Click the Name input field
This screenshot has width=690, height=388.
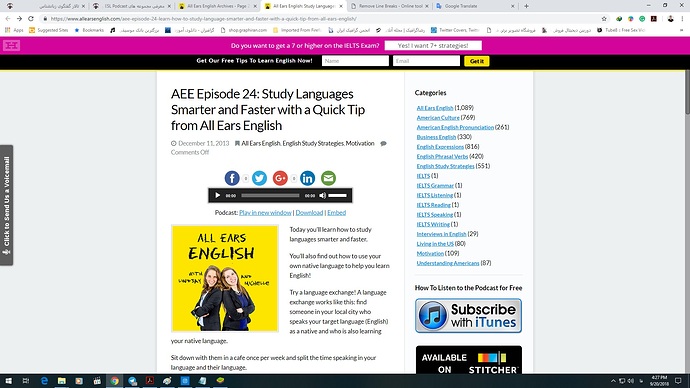click(355, 61)
